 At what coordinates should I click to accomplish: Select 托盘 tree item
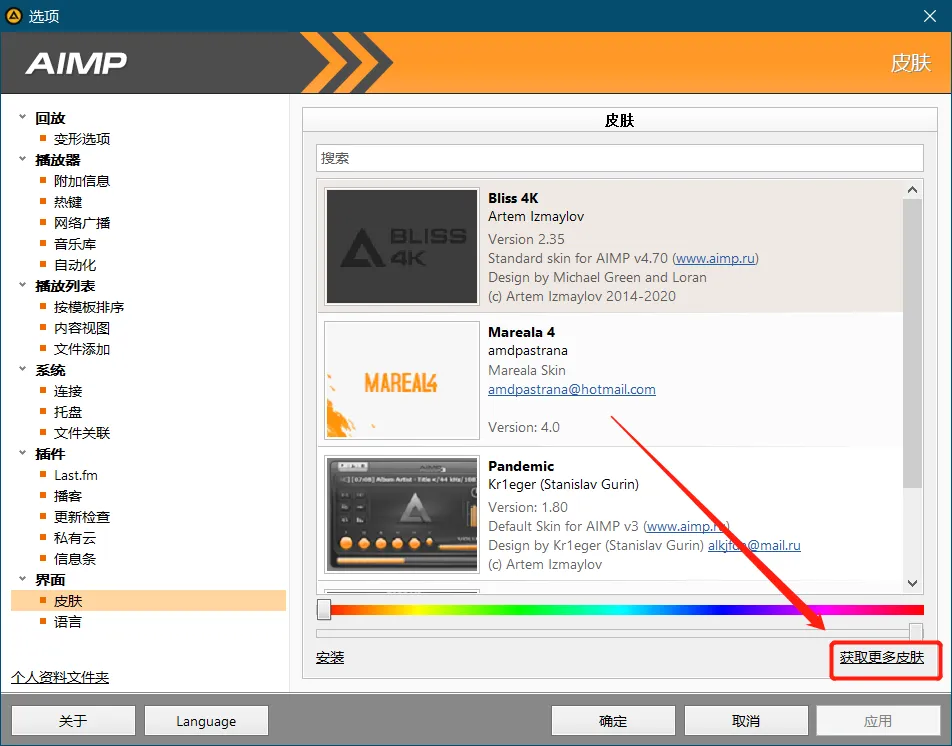pyautogui.click(x=68, y=412)
